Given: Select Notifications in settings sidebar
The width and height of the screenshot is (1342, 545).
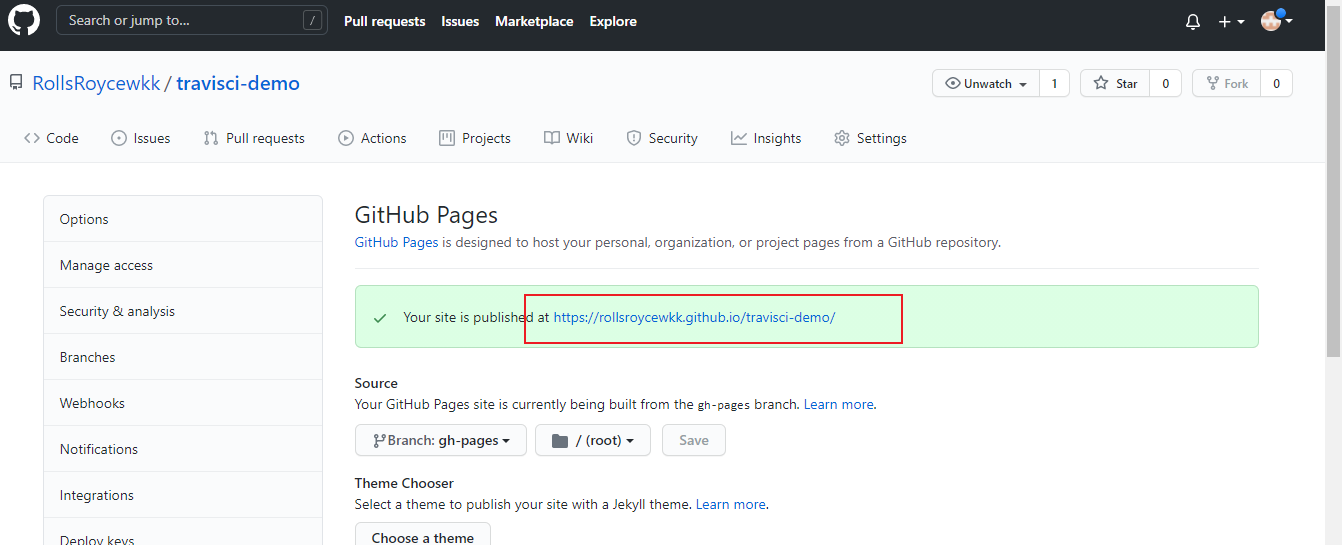Looking at the screenshot, I should pyautogui.click(x=183, y=449).
